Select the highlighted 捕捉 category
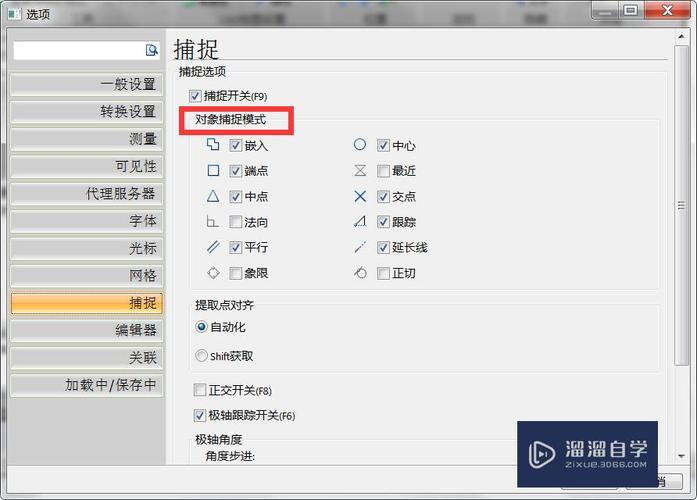The width and height of the screenshot is (697, 500). (87, 303)
